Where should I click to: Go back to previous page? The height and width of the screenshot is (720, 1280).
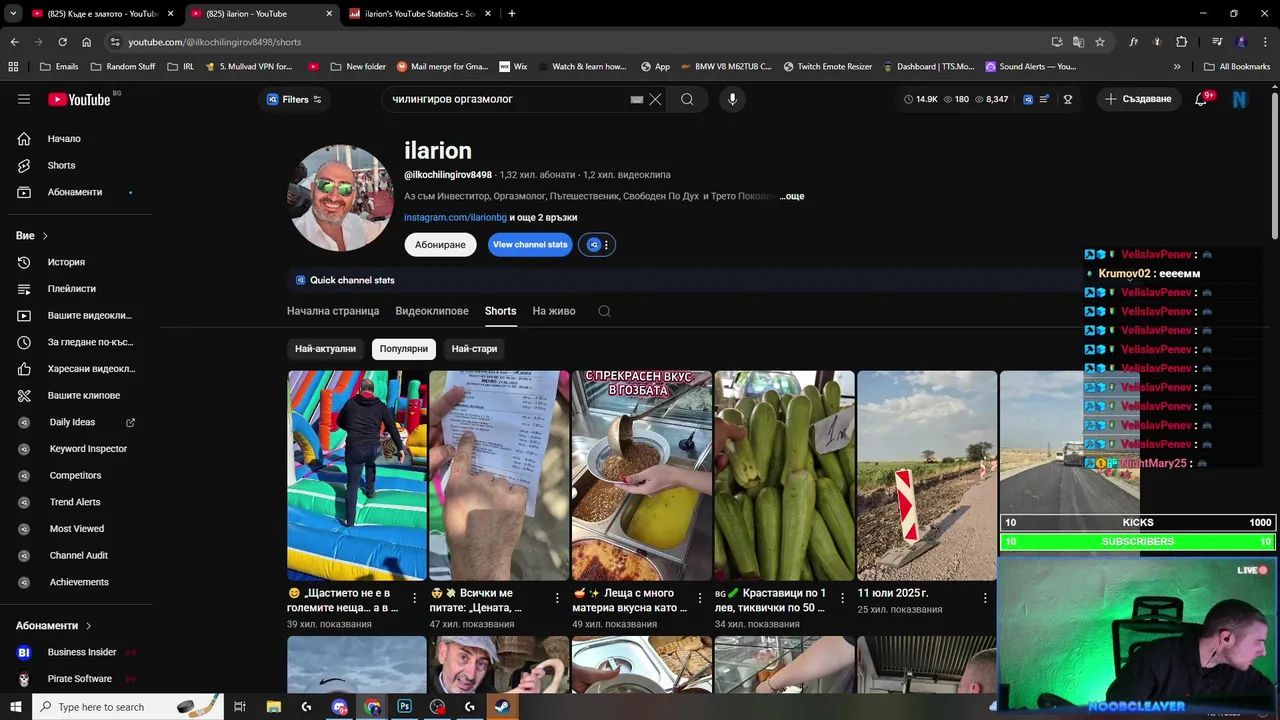pos(14,42)
